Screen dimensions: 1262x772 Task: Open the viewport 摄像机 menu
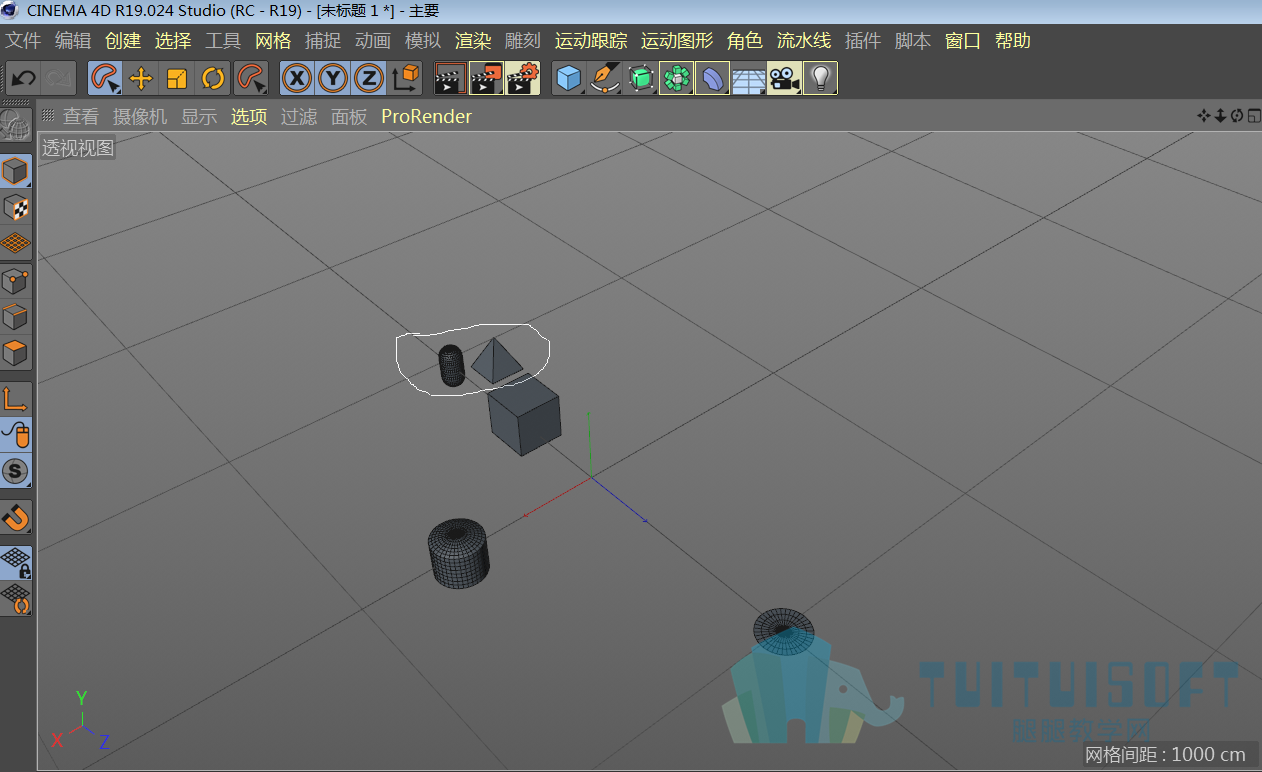140,117
